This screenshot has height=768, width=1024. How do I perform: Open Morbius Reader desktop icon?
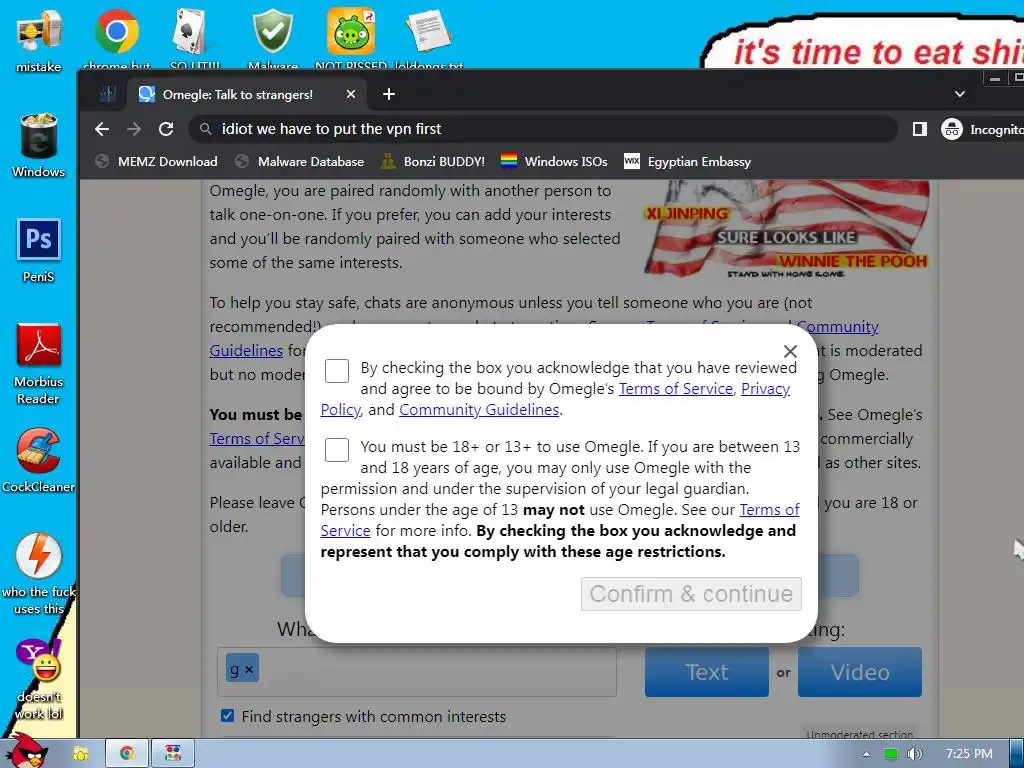(39, 364)
